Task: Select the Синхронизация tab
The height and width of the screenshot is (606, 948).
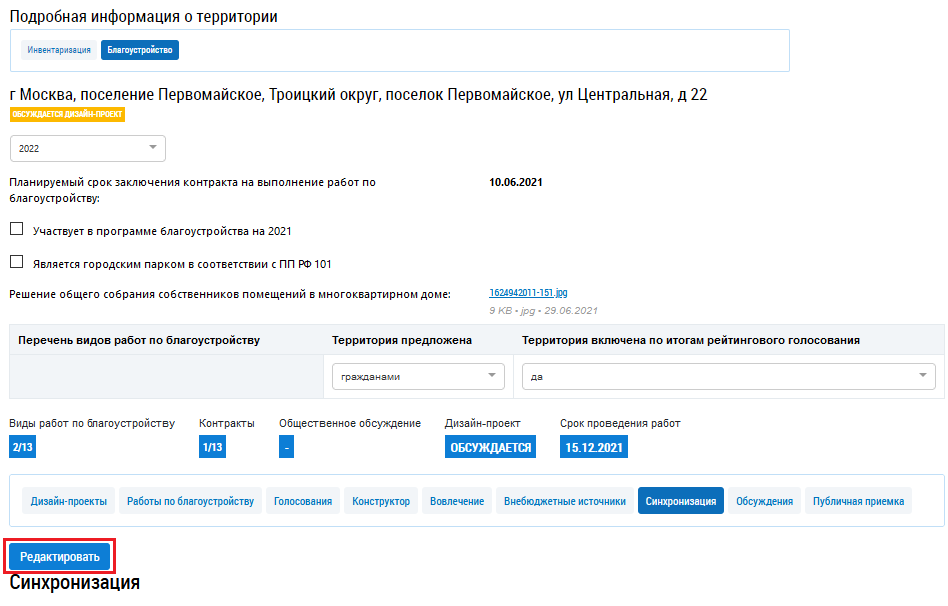Action: tap(680, 501)
